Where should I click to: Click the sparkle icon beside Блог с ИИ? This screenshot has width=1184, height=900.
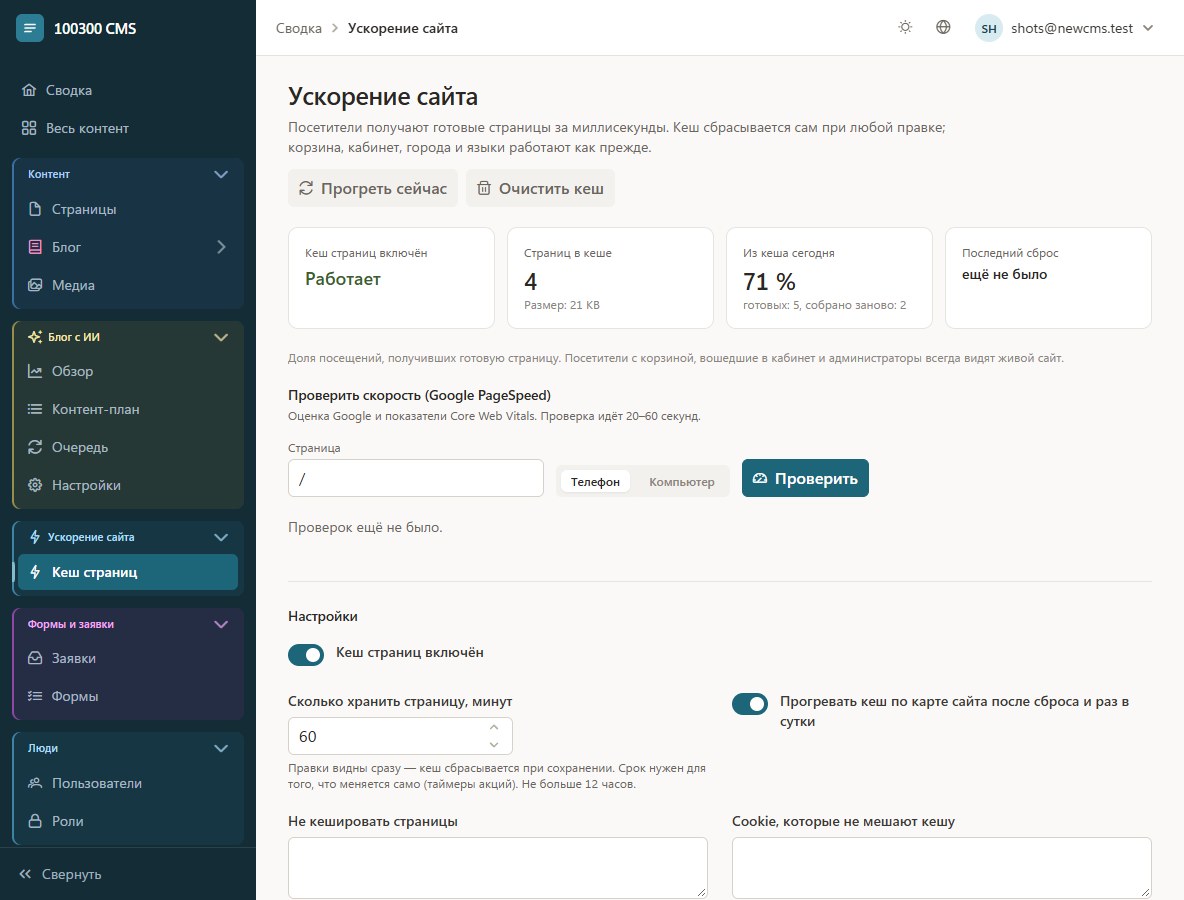coord(35,337)
